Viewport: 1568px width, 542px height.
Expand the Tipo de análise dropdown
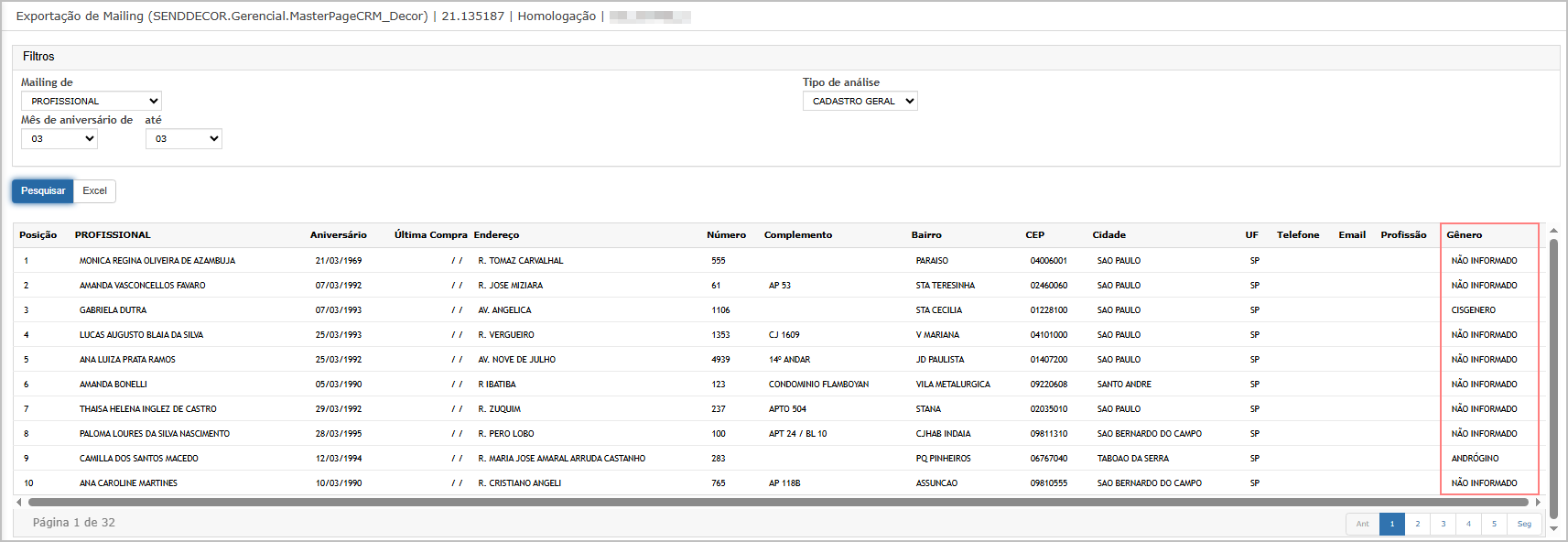(860, 102)
